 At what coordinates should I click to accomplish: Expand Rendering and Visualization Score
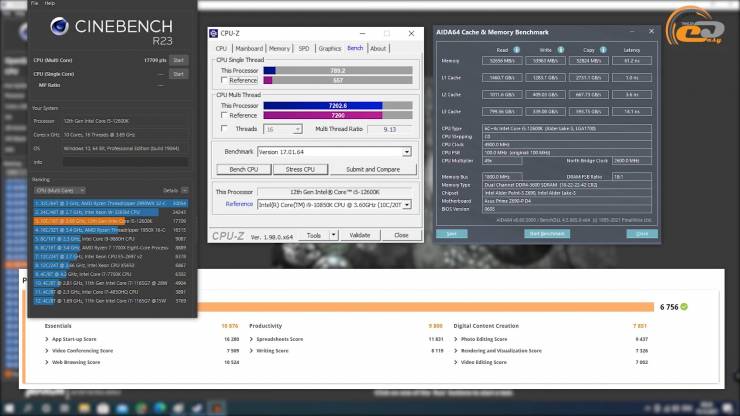(455, 351)
